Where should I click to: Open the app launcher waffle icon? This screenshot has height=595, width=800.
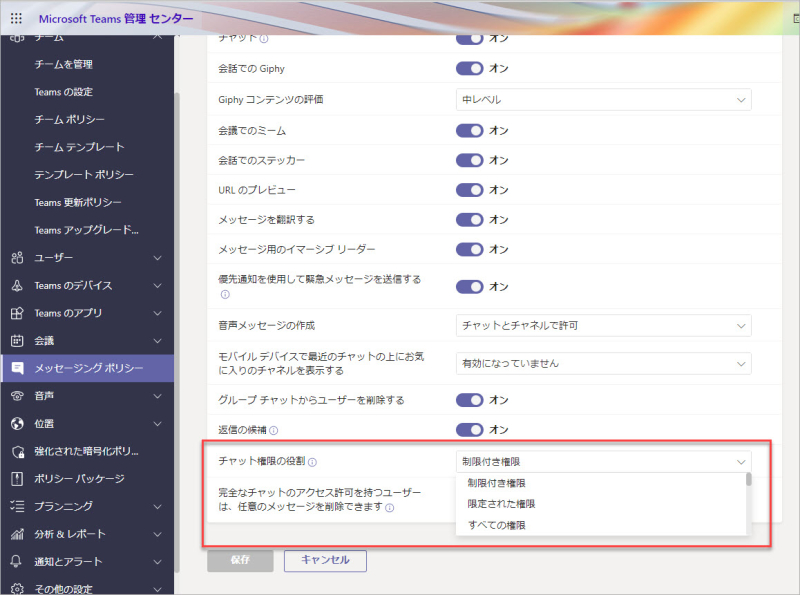[x=16, y=18]
